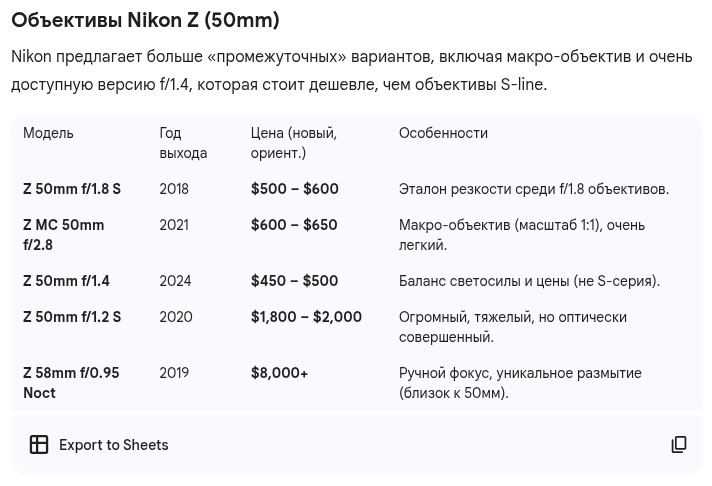Viewport: 712px width, 486px height.
Task: Click the Z 50mm f/1.2 S model cell
Action: click(x=72, y=317)
